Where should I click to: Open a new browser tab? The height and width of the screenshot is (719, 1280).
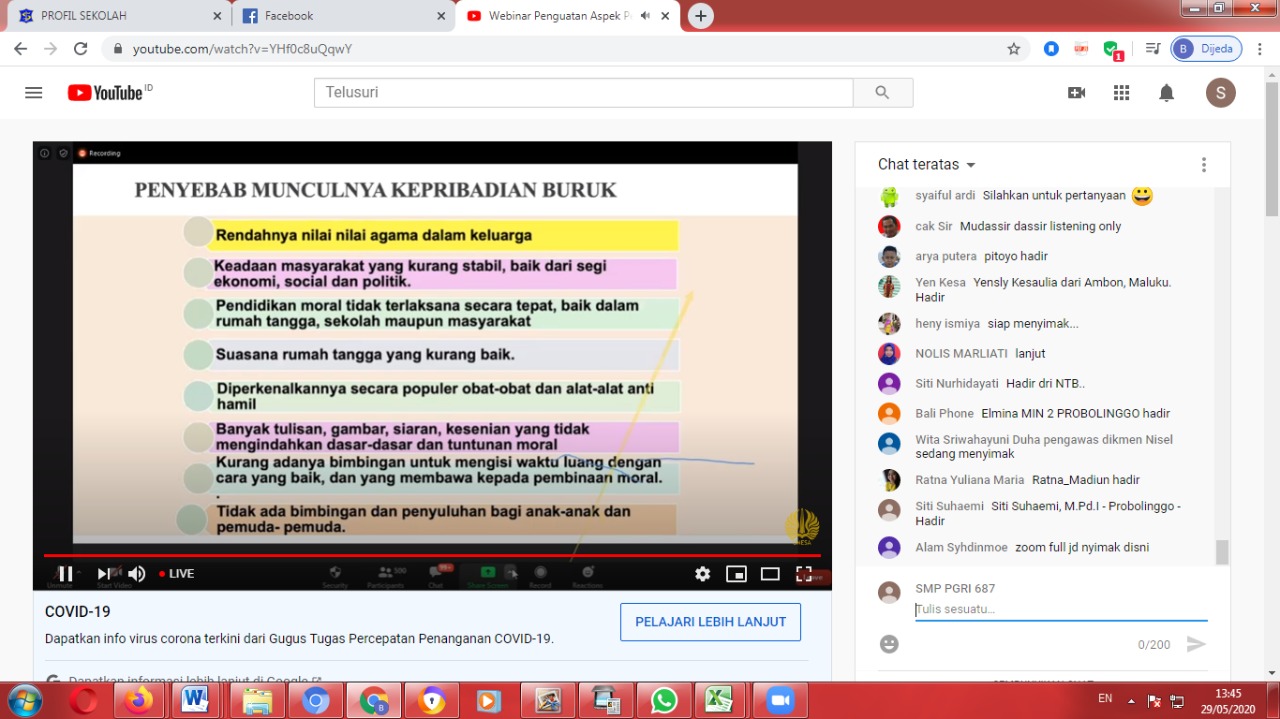click(x=701, y=16)
